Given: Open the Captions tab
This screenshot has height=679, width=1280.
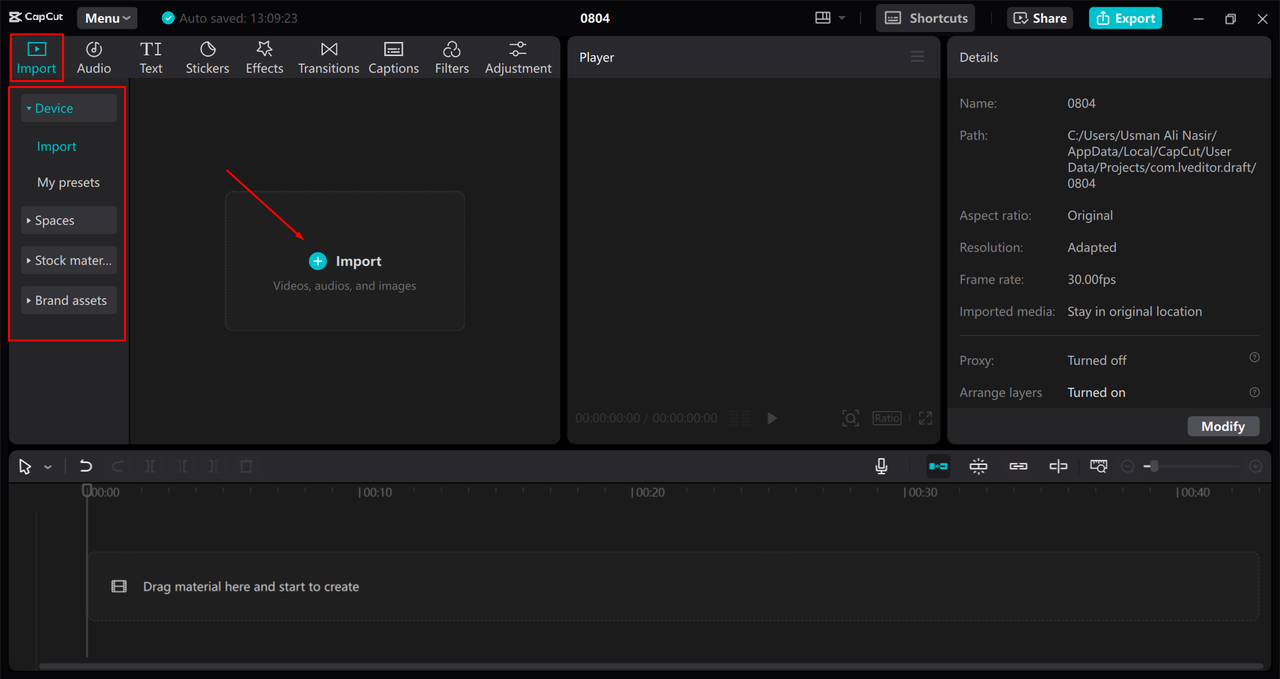Looking at the screenshot, I should [x=393, y=58].
